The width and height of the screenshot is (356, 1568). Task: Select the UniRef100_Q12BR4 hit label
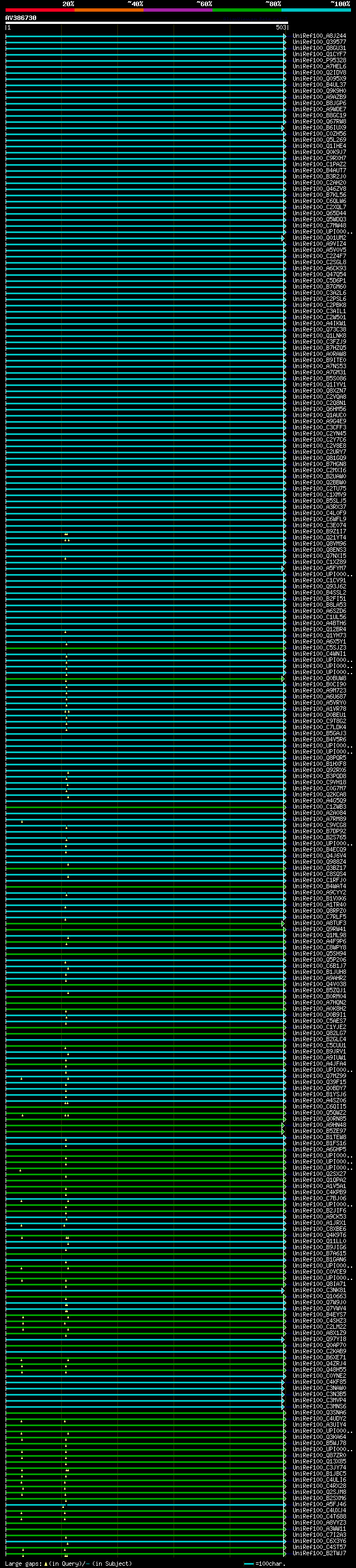319,630
